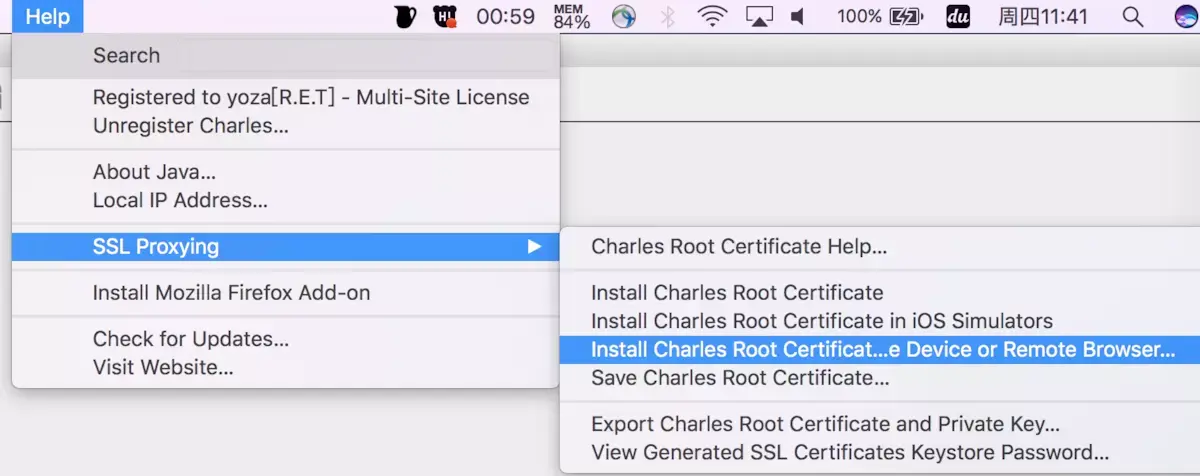The width and height of the screenshot is (1200, 476).
Task: Click the 100% battery status icon
Action: (878, 16)
